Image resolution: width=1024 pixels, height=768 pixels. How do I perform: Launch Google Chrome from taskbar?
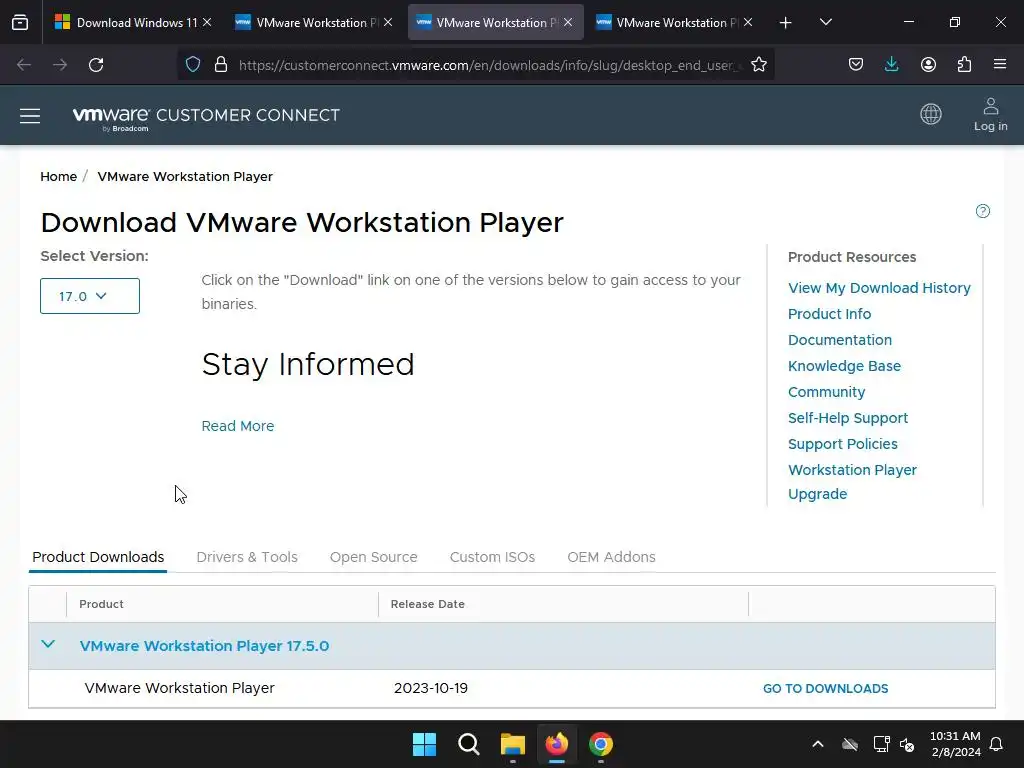point(601,744)
